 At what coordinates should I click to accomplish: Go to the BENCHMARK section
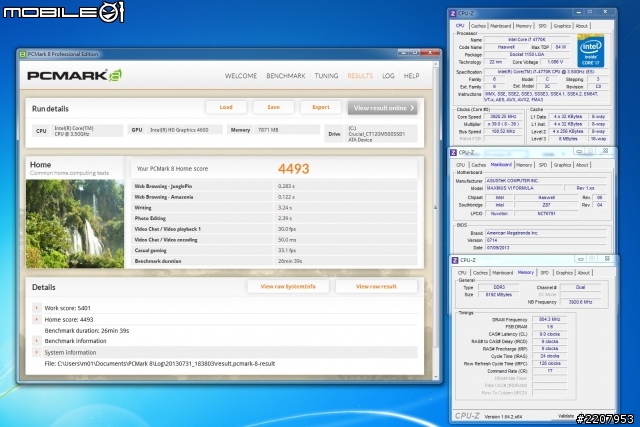coord(286,76)
